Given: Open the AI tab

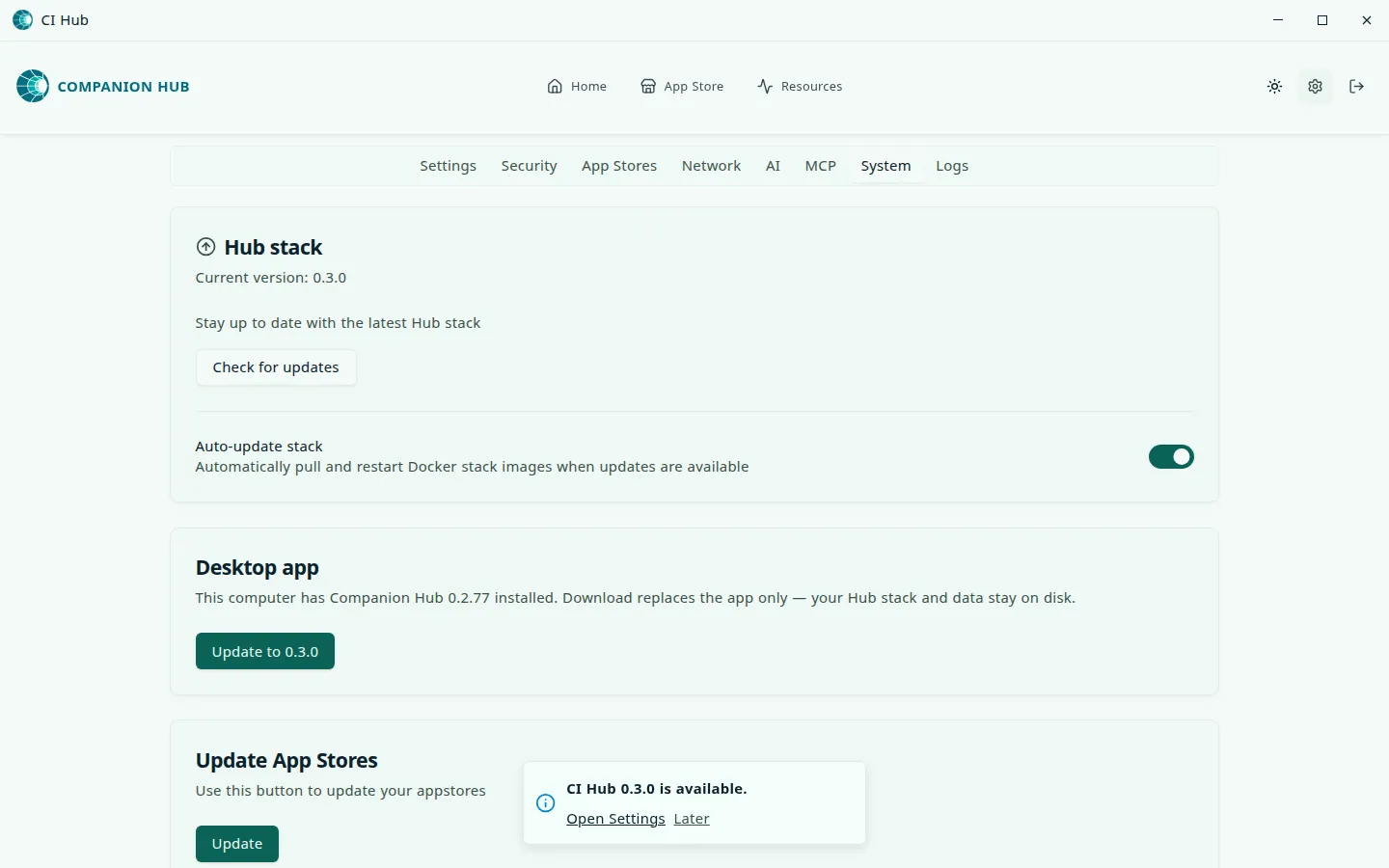Looking at the screenshot, I should click(x=773, y=166).
